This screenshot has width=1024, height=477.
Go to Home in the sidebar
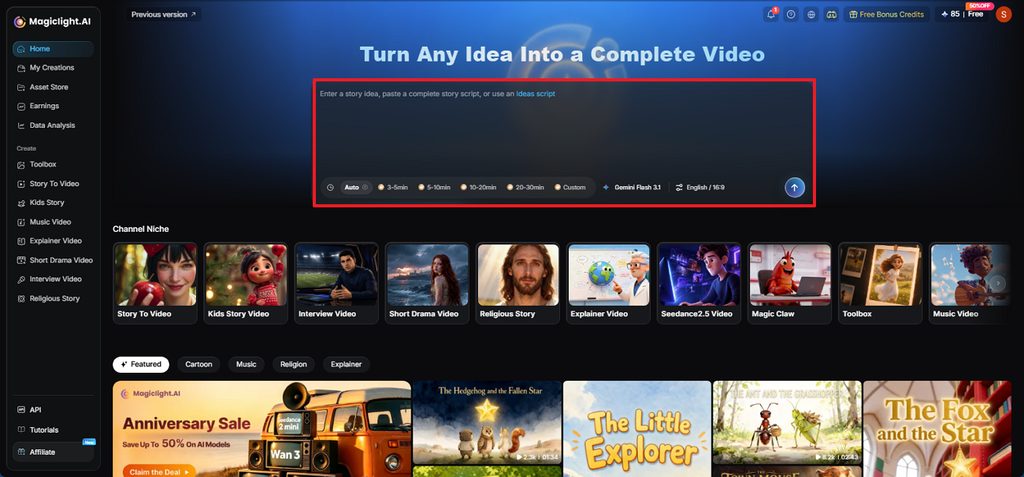coord(53,49)
